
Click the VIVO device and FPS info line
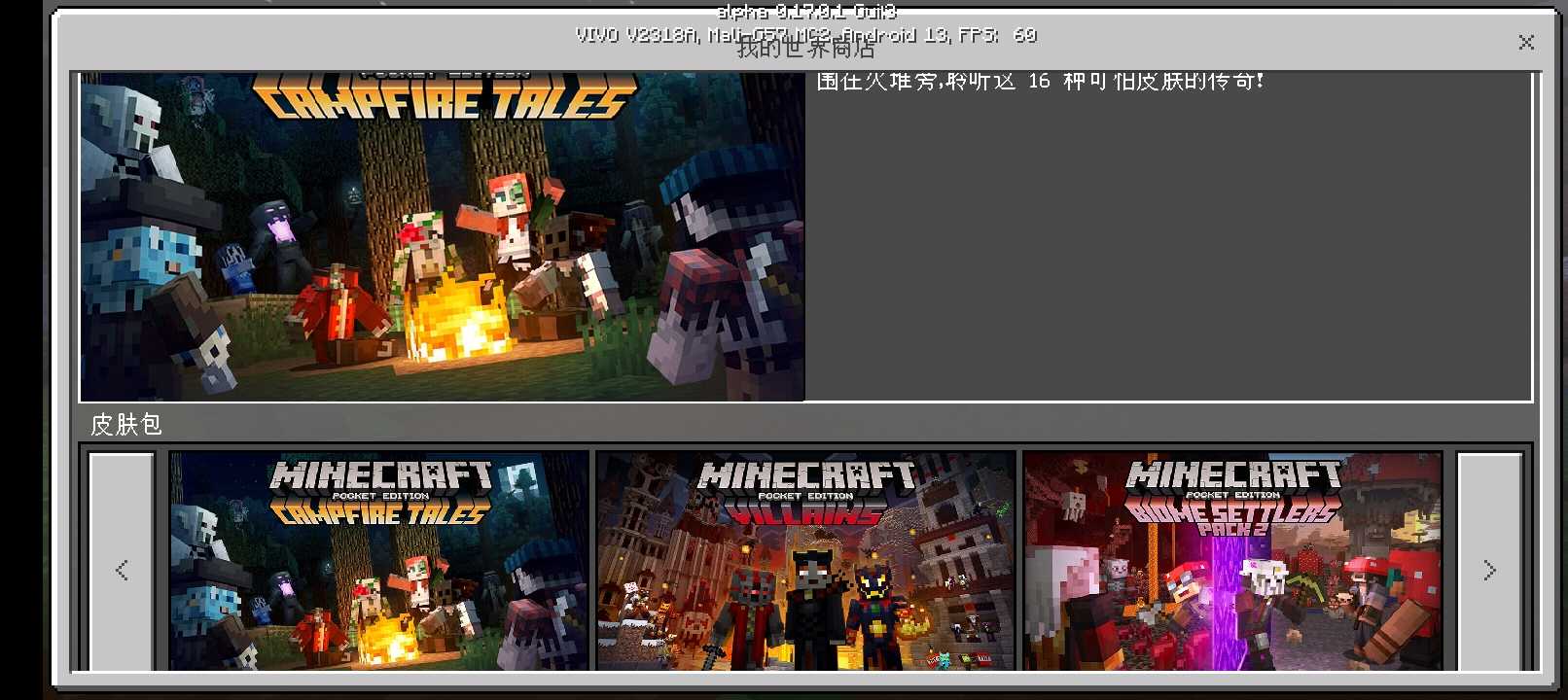(x=806, y=35)
